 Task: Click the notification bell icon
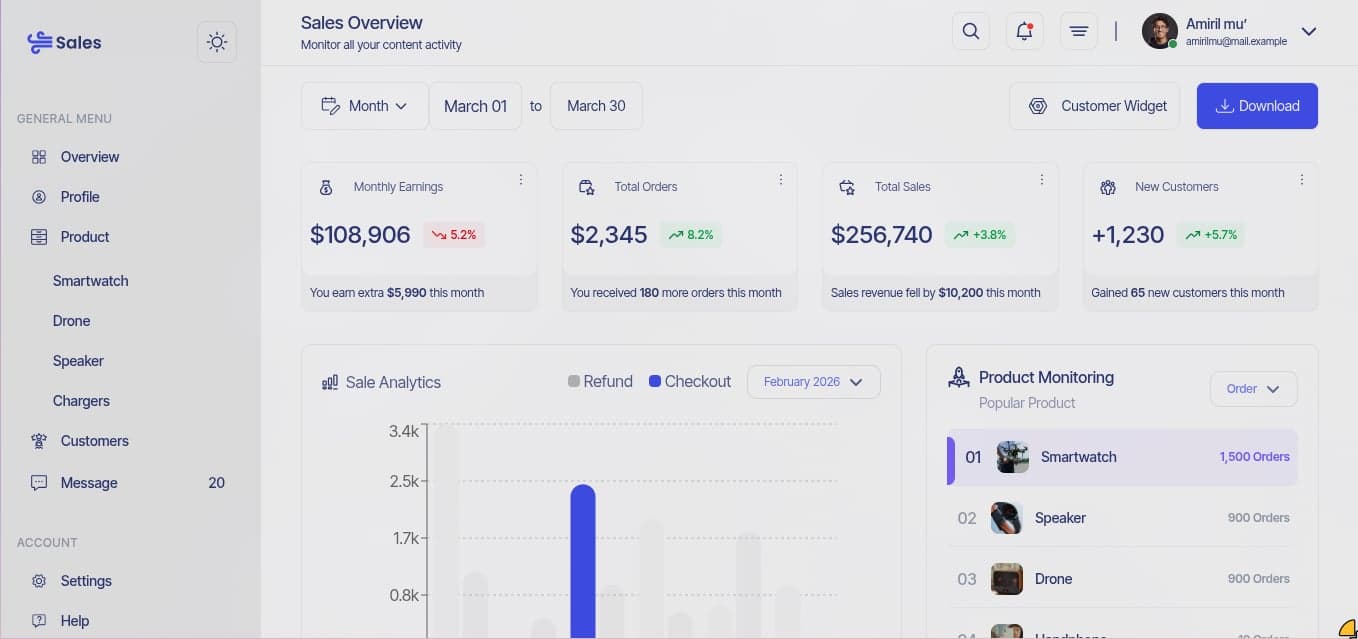point(1024,31)
